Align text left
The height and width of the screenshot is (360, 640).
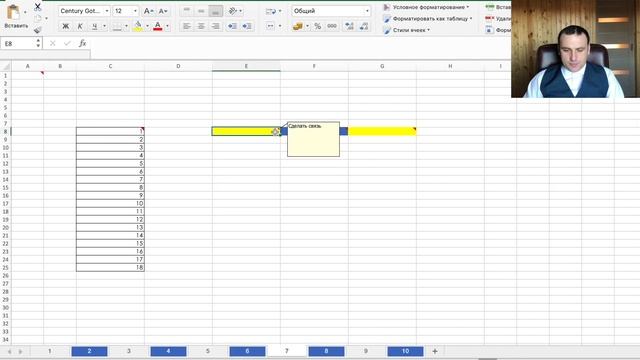(x=187, y=26)
